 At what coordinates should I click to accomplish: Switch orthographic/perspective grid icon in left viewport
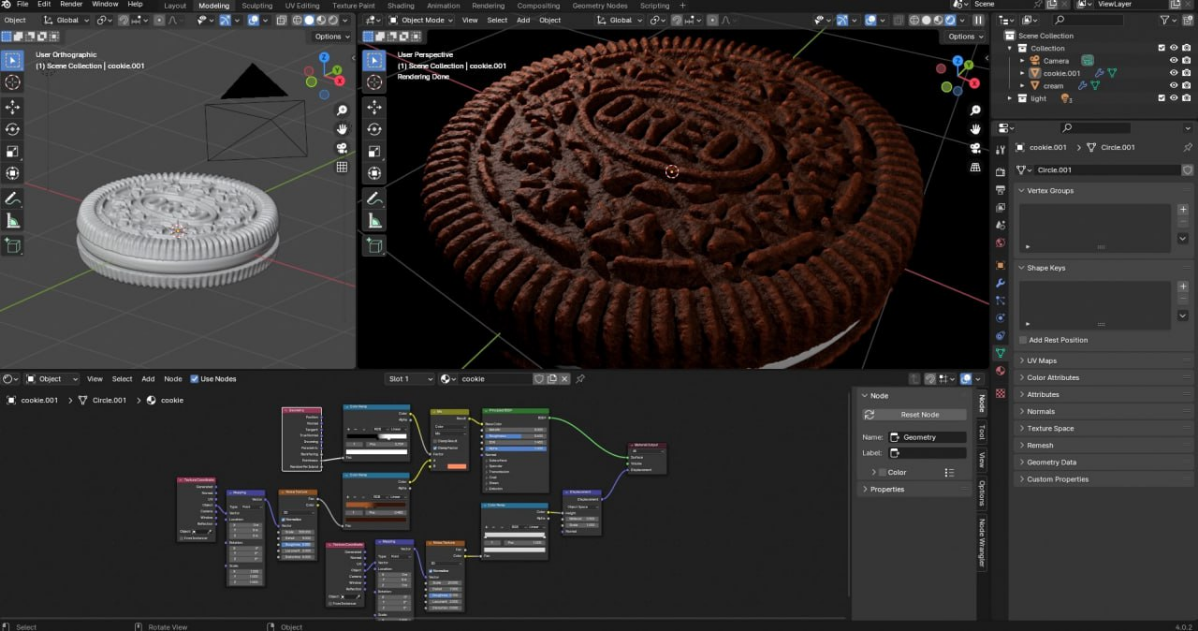point(342,167)
